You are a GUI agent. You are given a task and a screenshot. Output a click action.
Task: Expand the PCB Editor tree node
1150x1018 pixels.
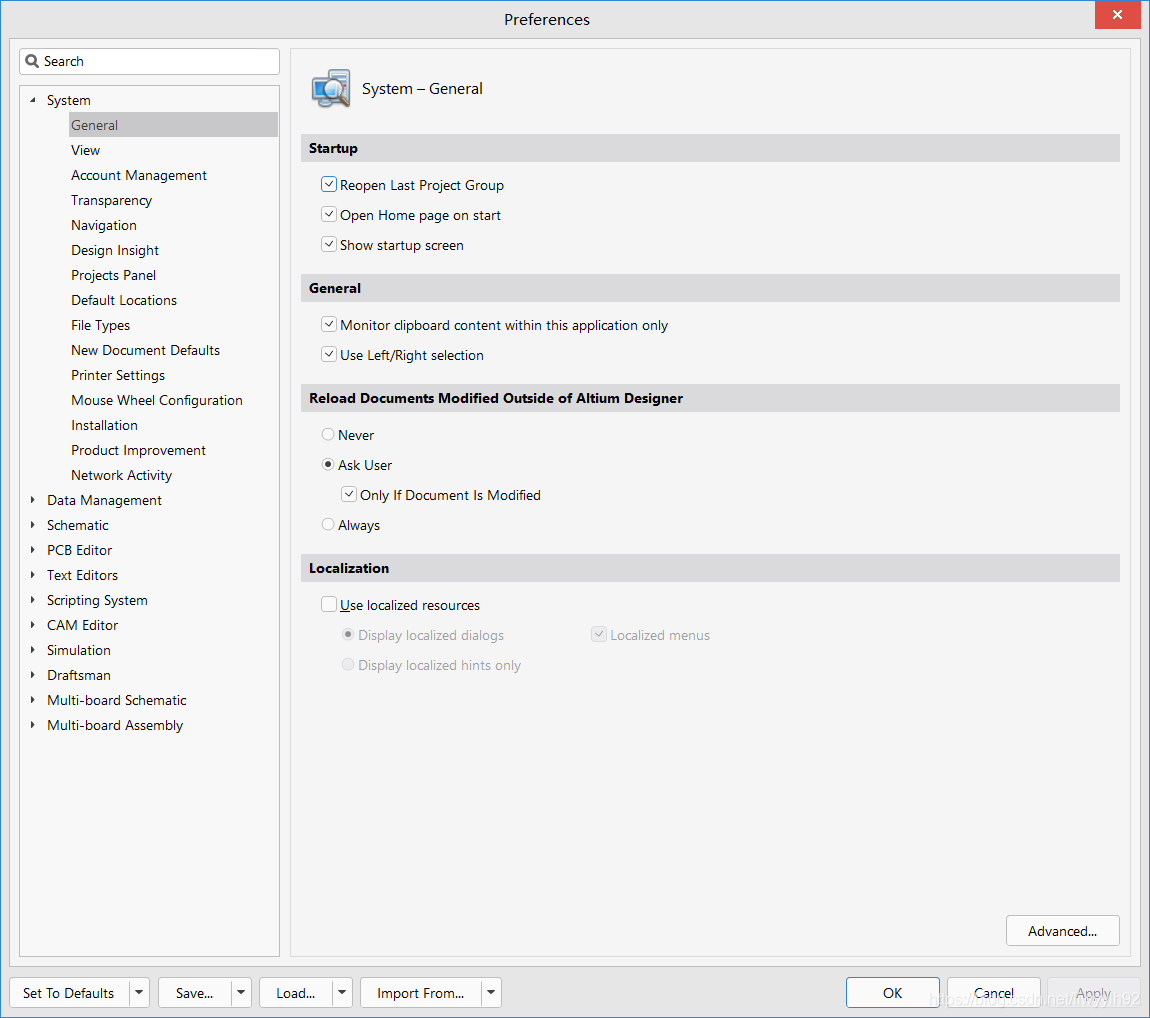[33, 550]
